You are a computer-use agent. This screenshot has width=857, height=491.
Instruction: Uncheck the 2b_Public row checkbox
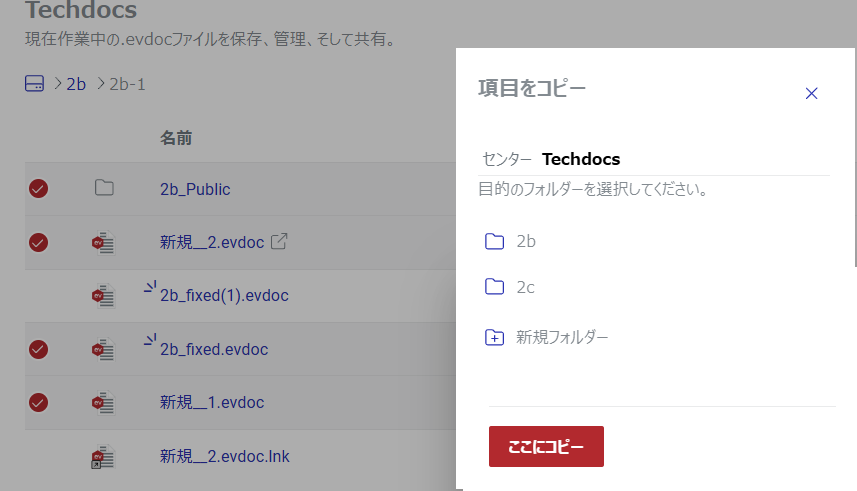tap(38, 189)
